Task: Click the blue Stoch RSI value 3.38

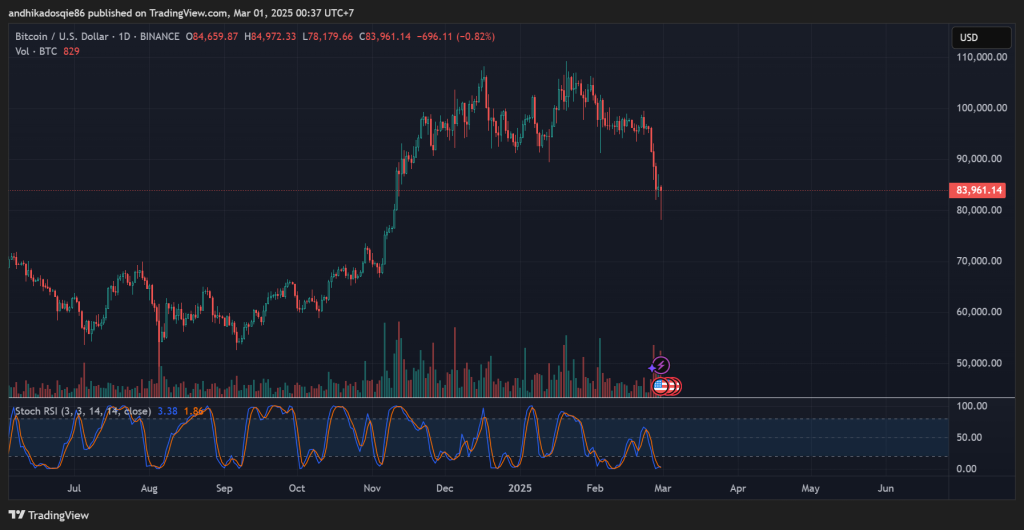Action: [x=168, y=411]
